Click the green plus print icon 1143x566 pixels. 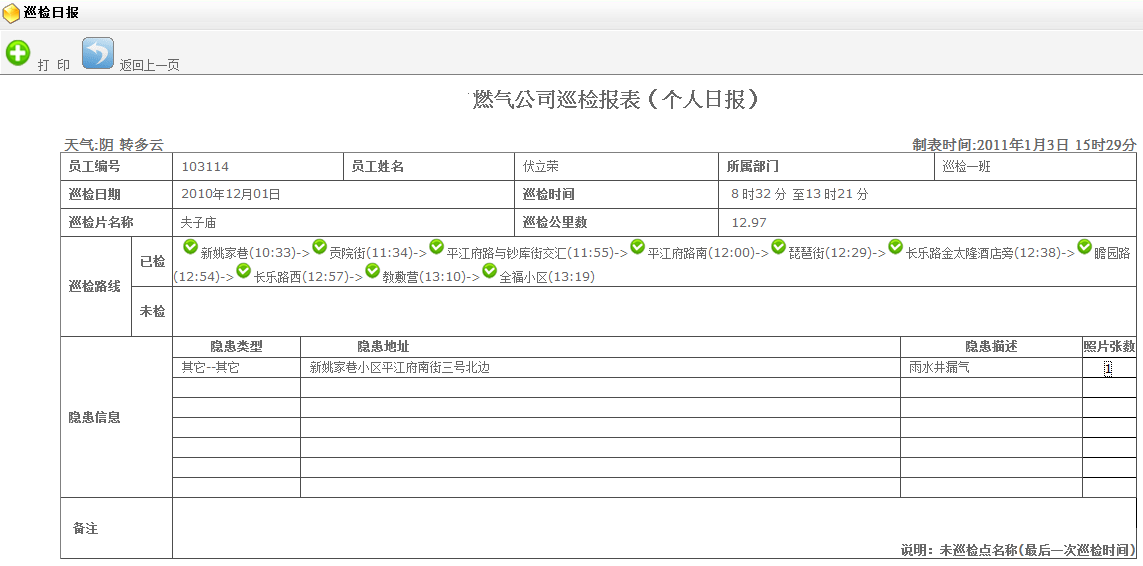tap(17, 53)
